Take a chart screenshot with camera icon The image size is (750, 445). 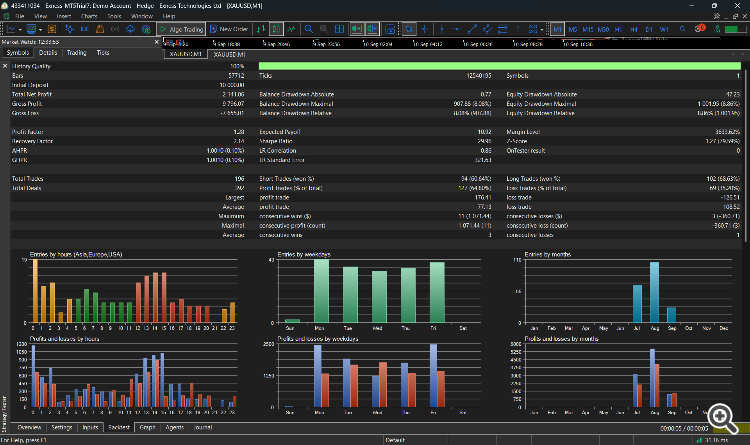[x=390, y=29]
